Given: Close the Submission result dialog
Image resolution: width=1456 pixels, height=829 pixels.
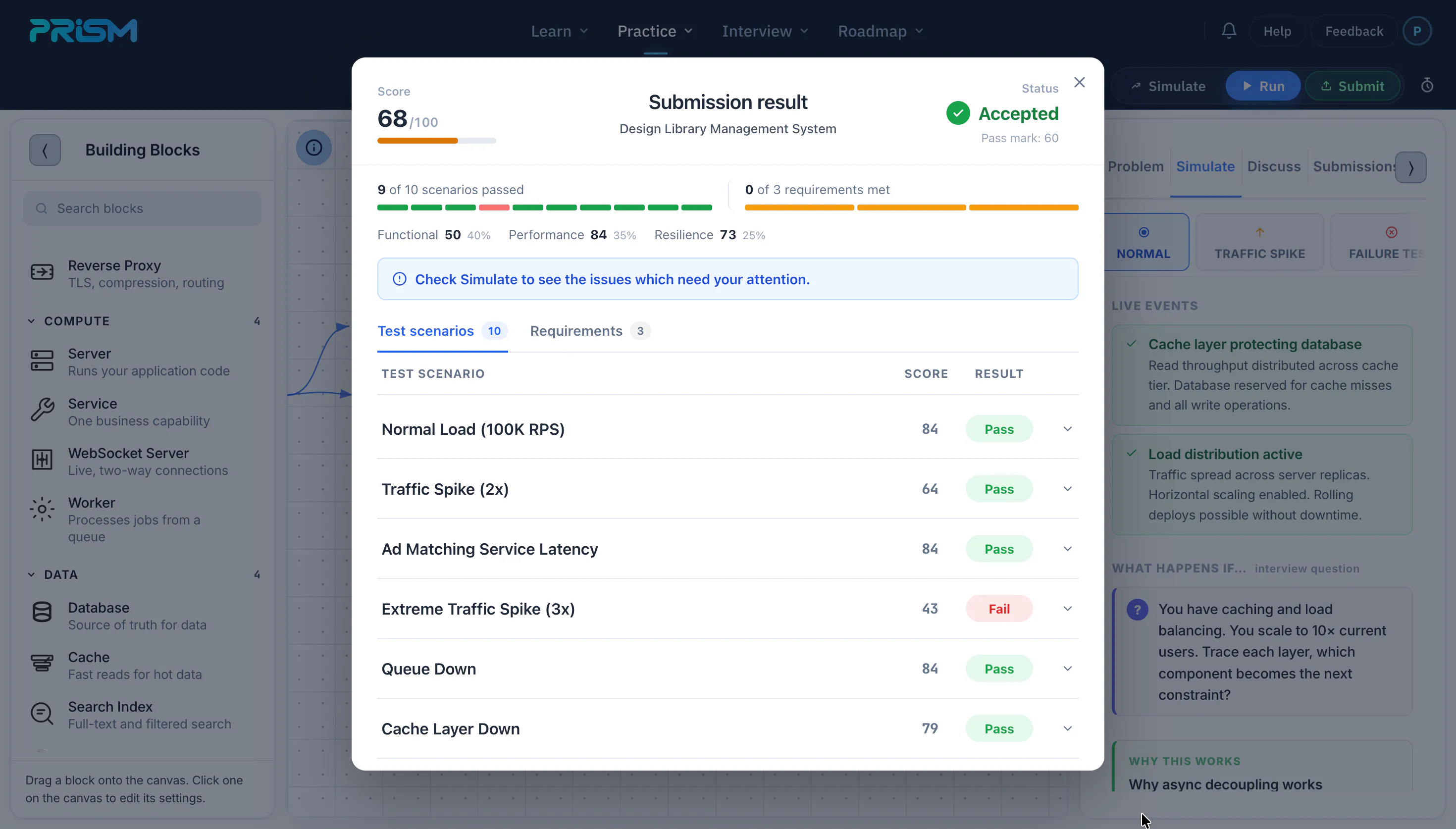Looking at the screenshot, I should 1079,82.
